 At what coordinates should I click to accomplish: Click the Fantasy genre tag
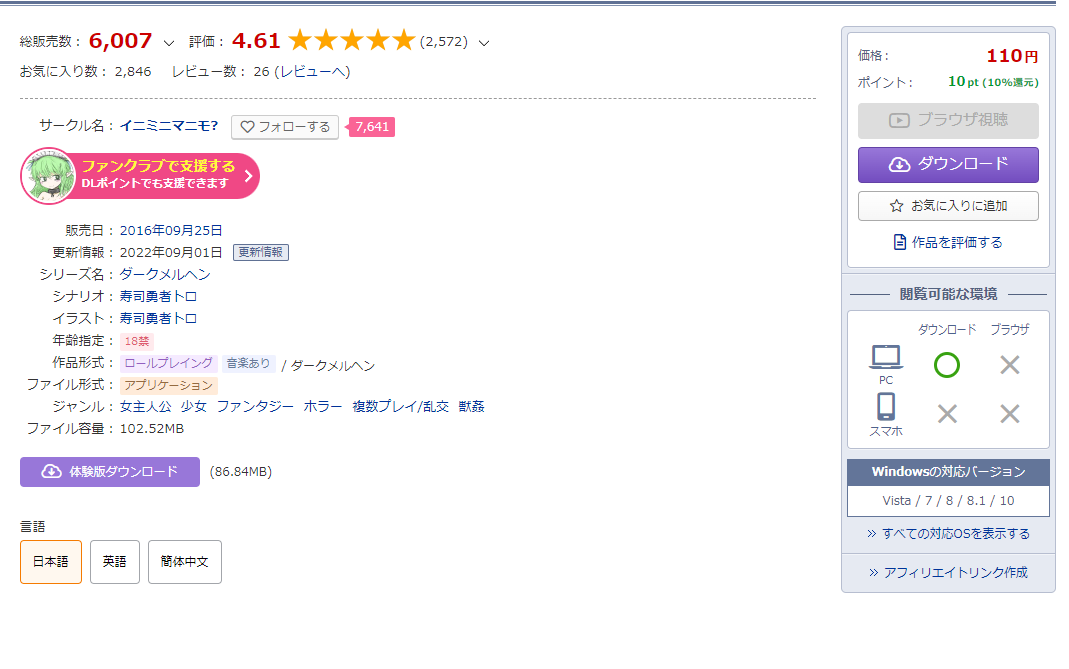tap(255, 407)
